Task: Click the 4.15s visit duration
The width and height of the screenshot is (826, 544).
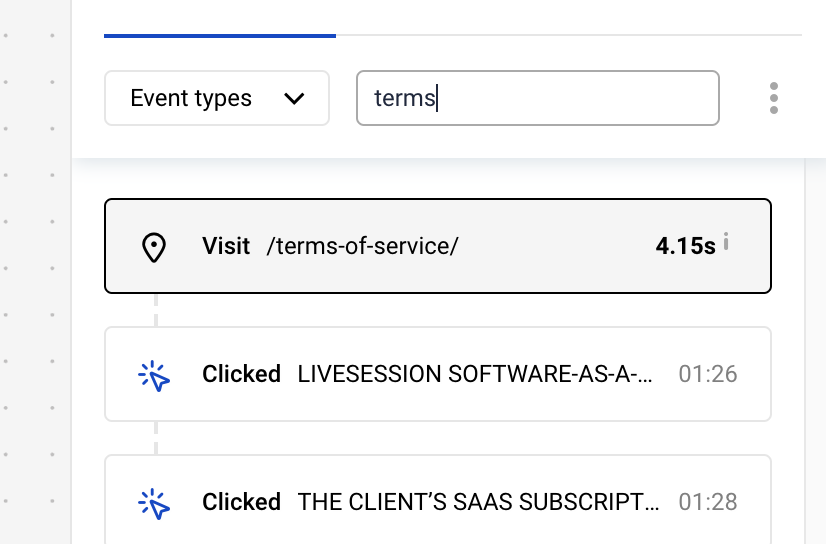Action: 685,247
